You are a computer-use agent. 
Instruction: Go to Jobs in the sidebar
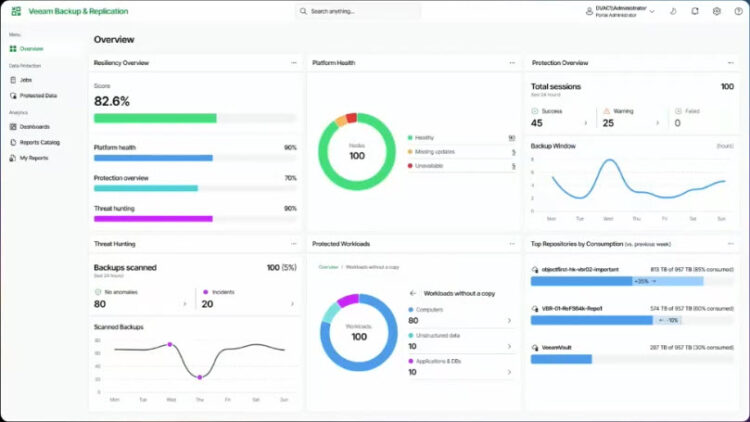point(26,79)
